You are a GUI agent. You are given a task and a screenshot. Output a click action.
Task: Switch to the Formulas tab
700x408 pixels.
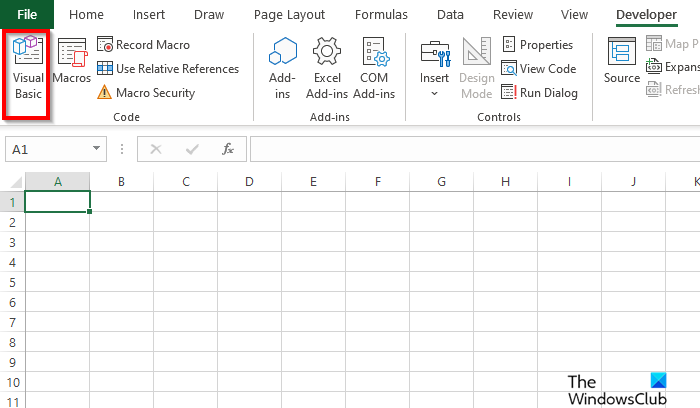(x=381, y=15)
